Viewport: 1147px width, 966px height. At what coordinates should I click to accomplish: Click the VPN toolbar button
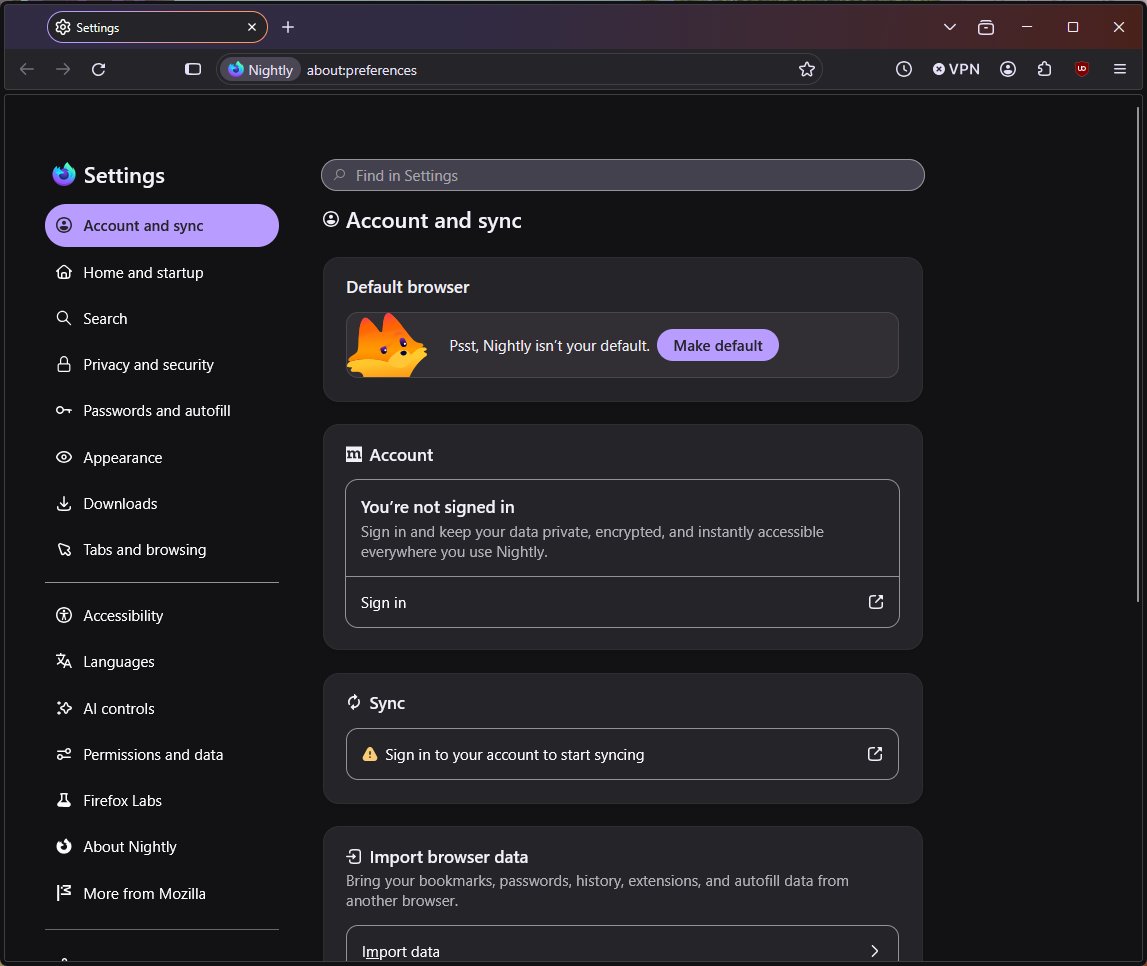pyautogui.click(x=956, y=69)
